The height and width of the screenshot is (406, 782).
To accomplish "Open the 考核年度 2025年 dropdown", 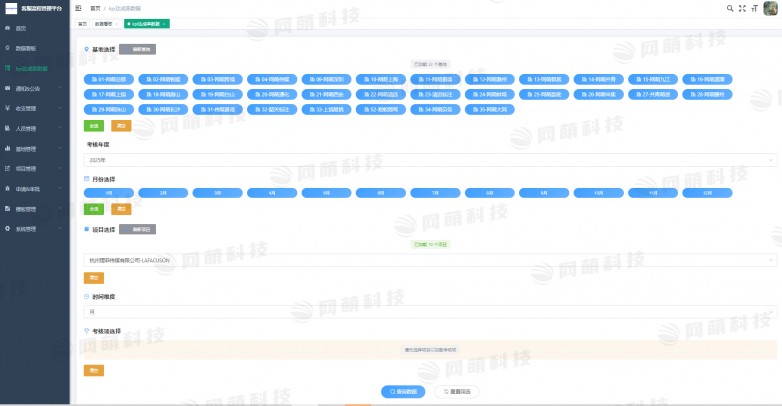I will [430, 160].
